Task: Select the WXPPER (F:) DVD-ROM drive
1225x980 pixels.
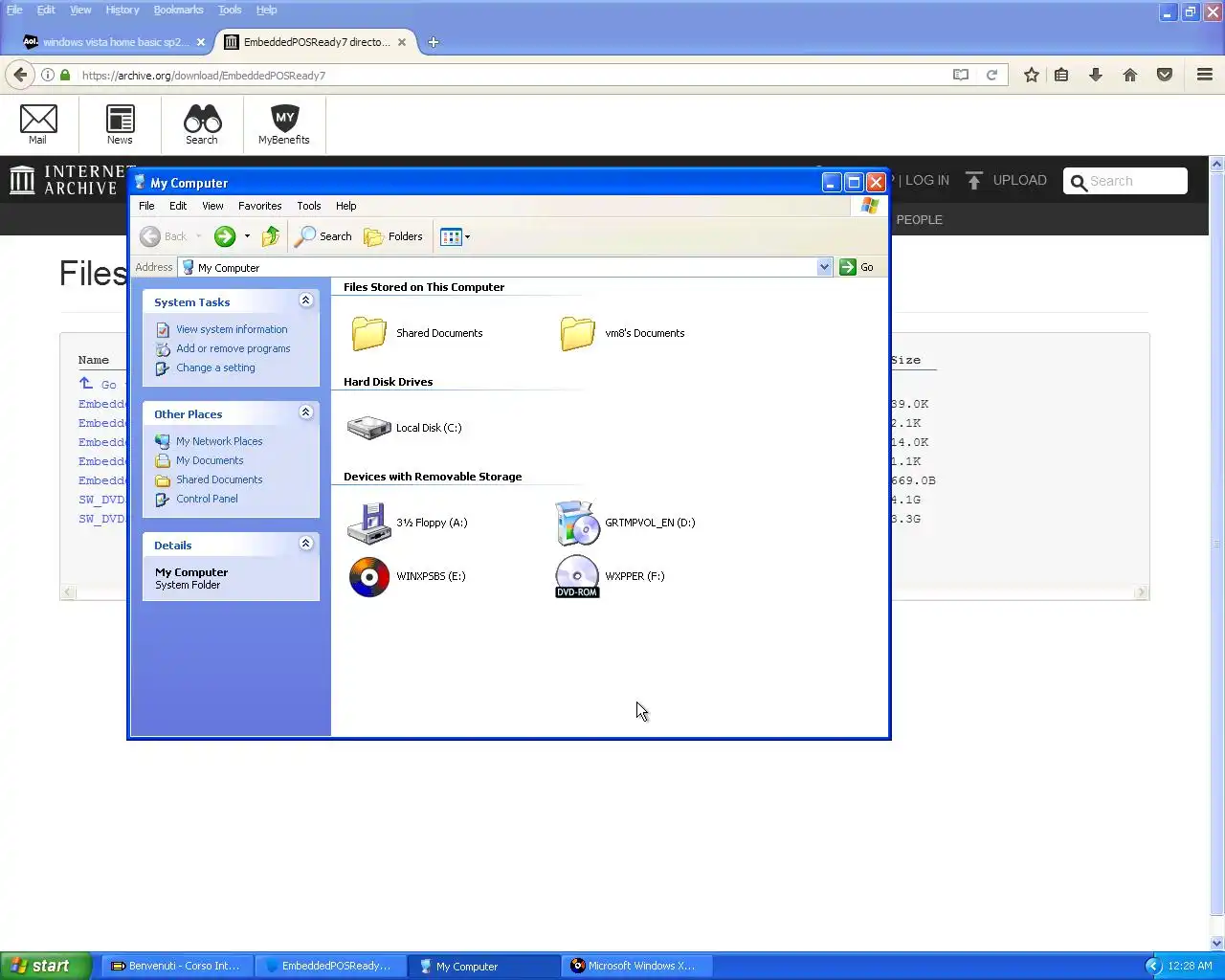Action: (x=577, y=576)
